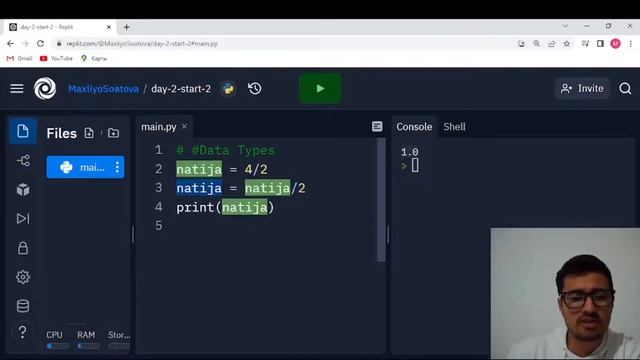Expand the tab search chevron
The height and width of the screenshot is (360, 640).
point(565,26)
